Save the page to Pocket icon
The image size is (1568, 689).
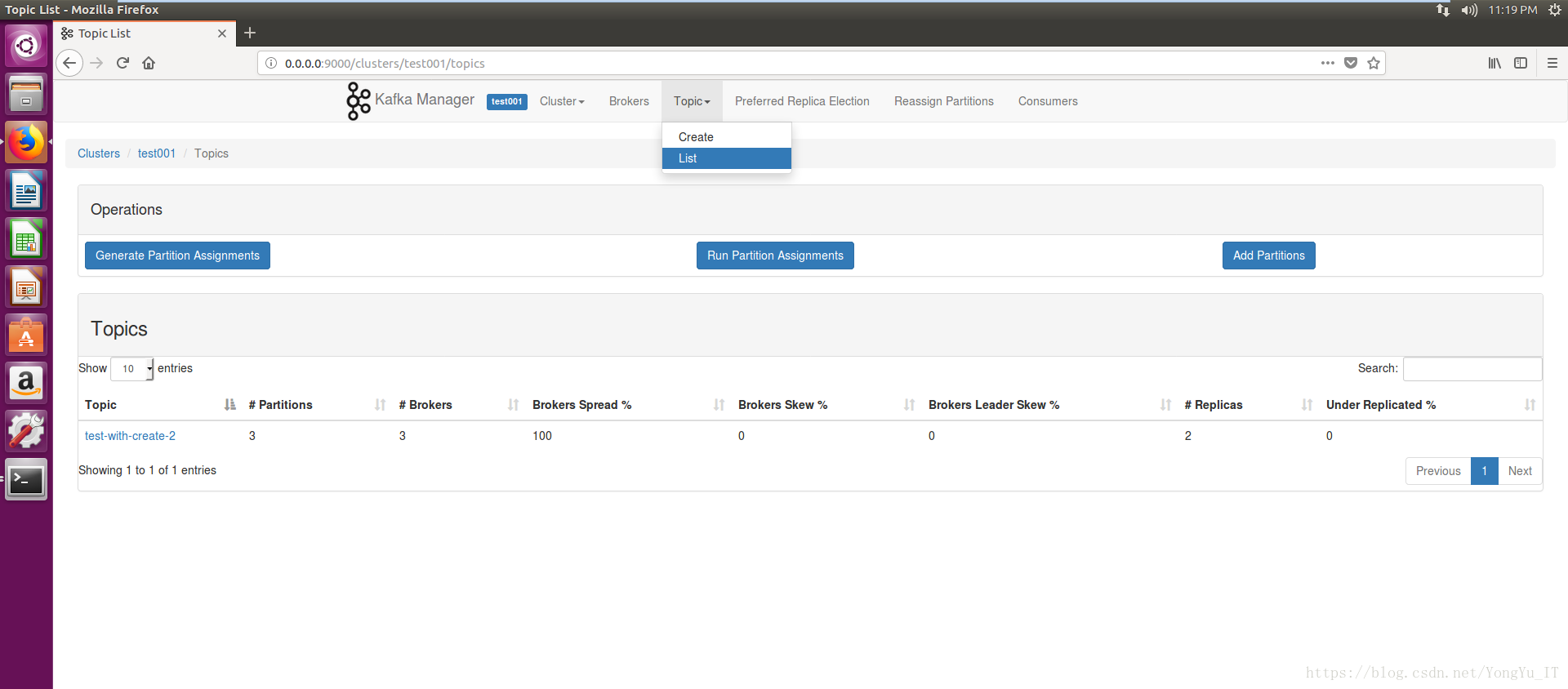click(1351, 63)
